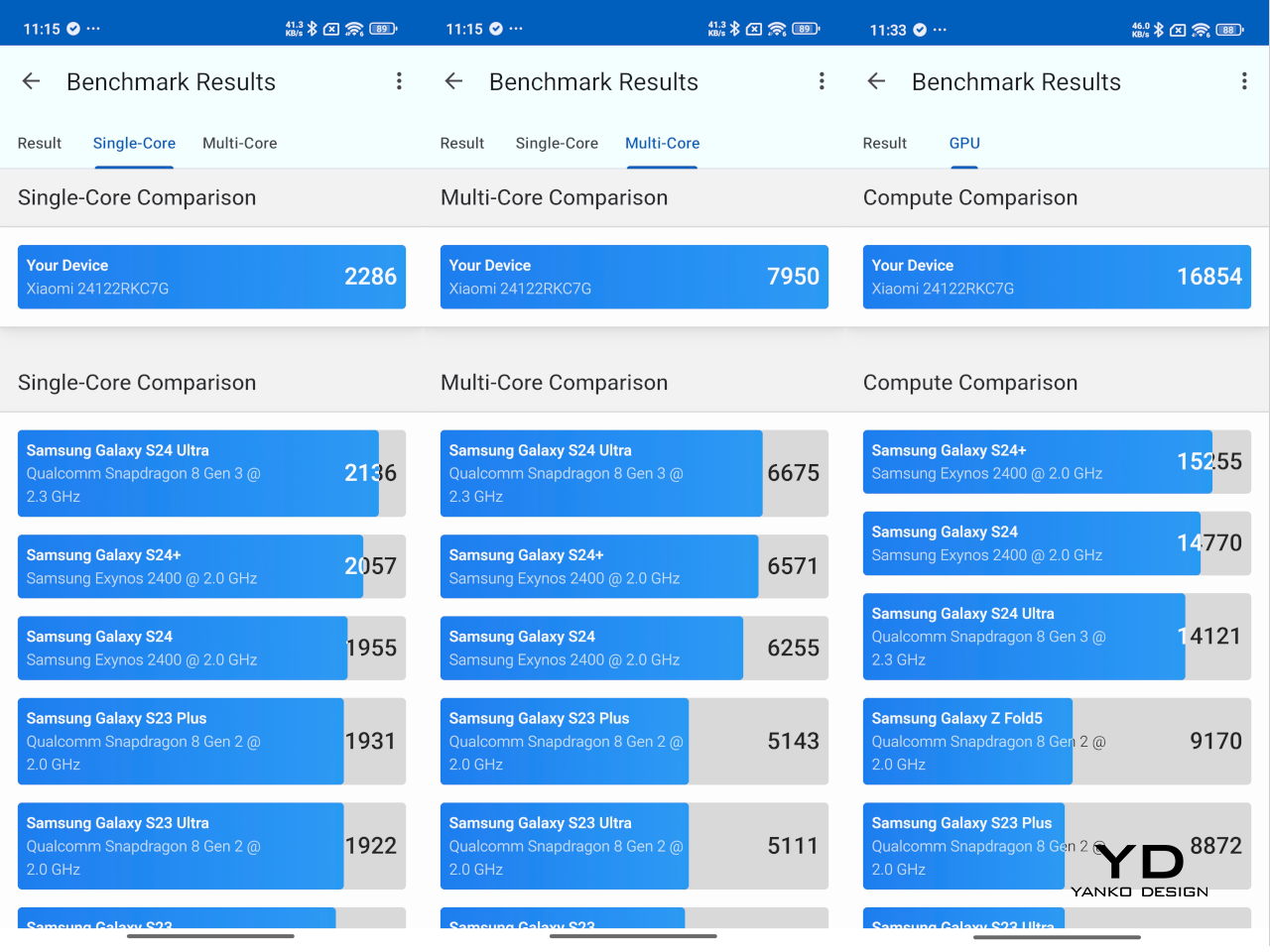1270x952 pixels.
Task: Click the 46.0 KB/s network speed indicator
Action: (1140, 30)
